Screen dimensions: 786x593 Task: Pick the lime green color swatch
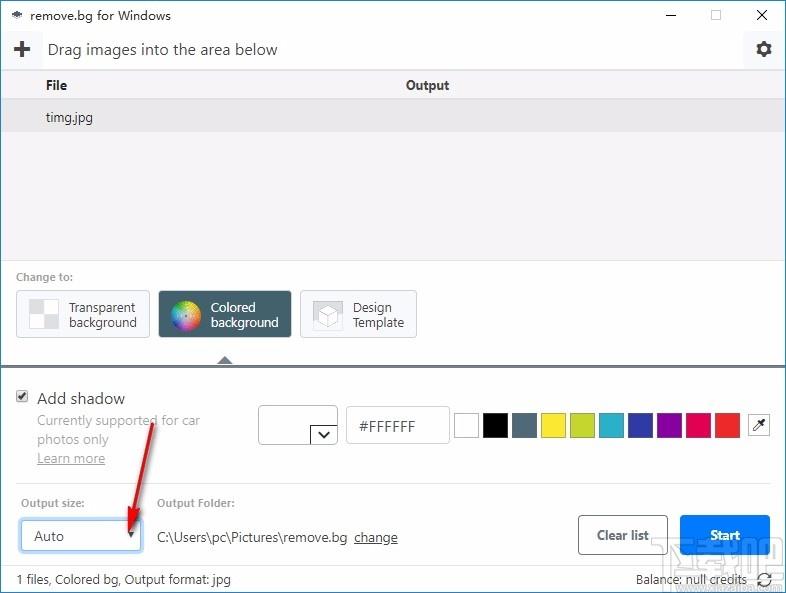tap(582, 426)
